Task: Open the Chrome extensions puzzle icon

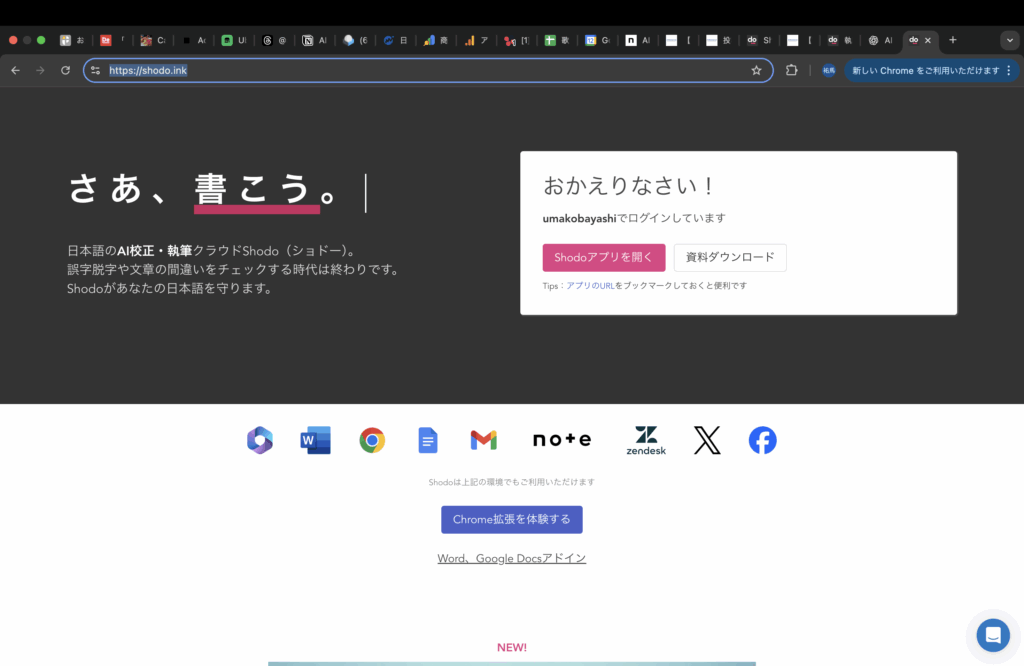Action: click(x=792, y=70)
